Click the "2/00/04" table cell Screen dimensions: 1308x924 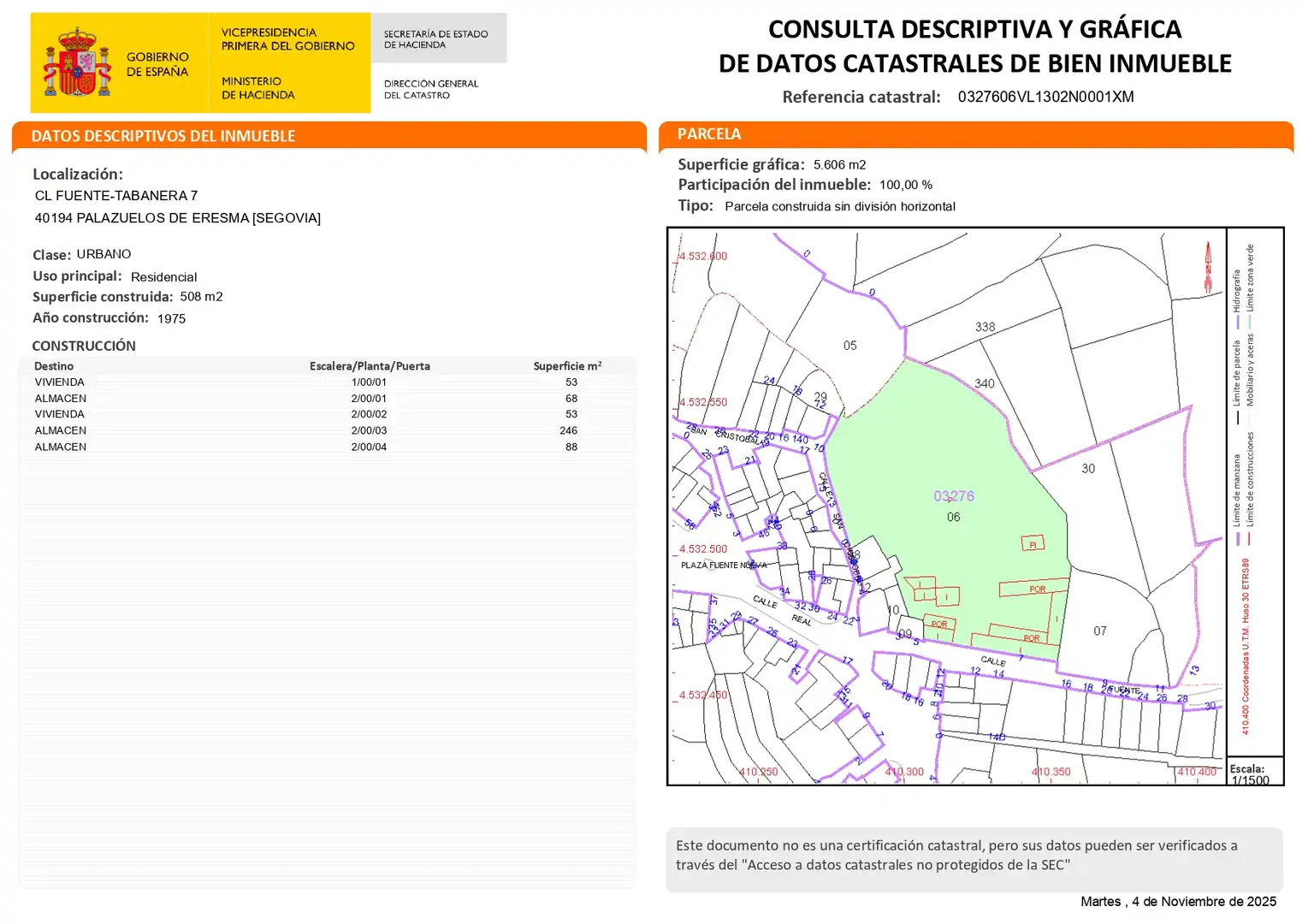click(369, 447)
